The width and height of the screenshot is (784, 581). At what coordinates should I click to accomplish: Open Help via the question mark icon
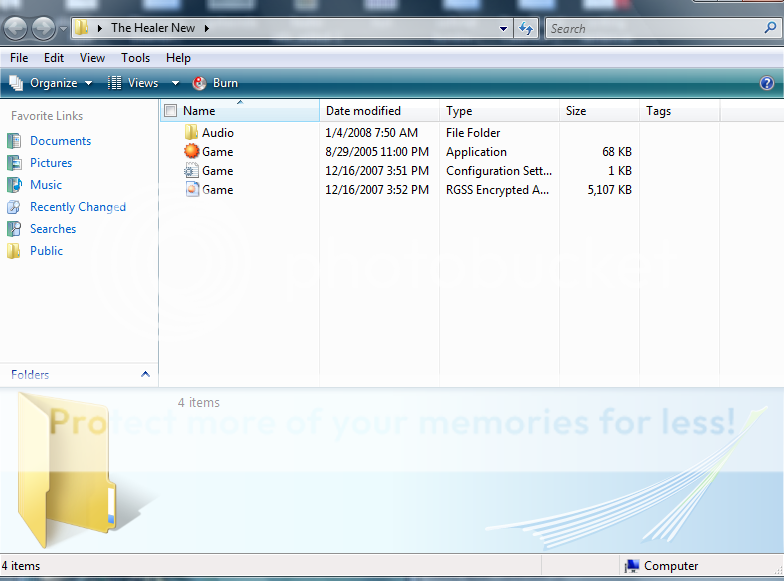(x=767, y=83)
